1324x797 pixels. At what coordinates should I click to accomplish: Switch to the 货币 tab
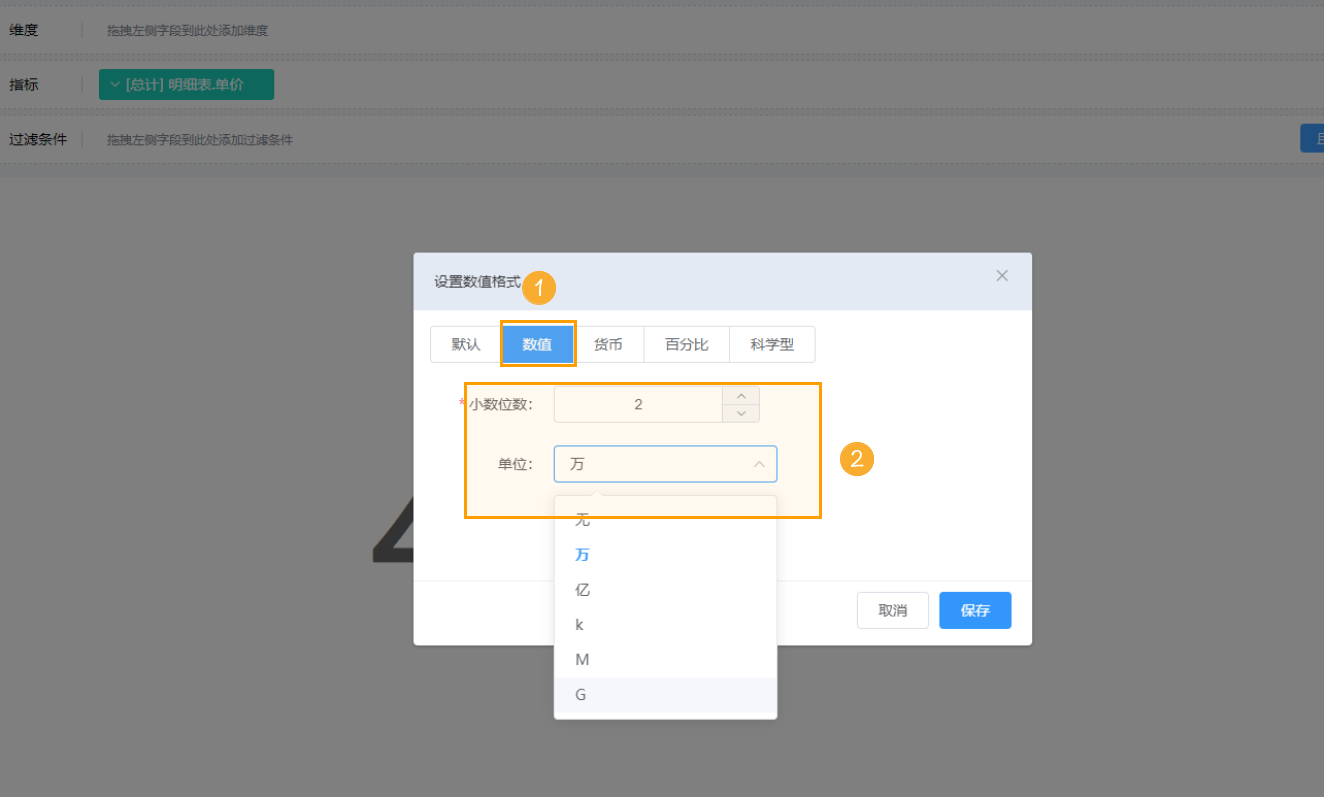610,344
